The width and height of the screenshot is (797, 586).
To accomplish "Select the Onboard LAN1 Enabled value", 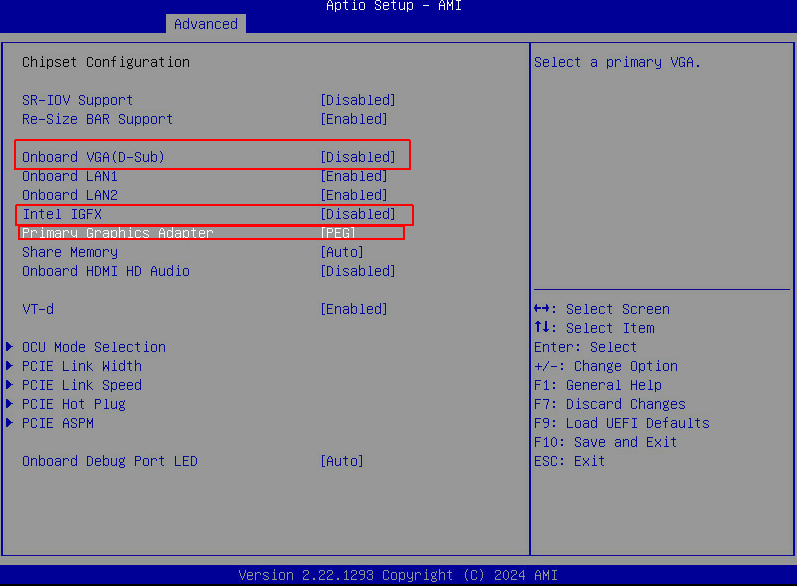I will 353,176.
